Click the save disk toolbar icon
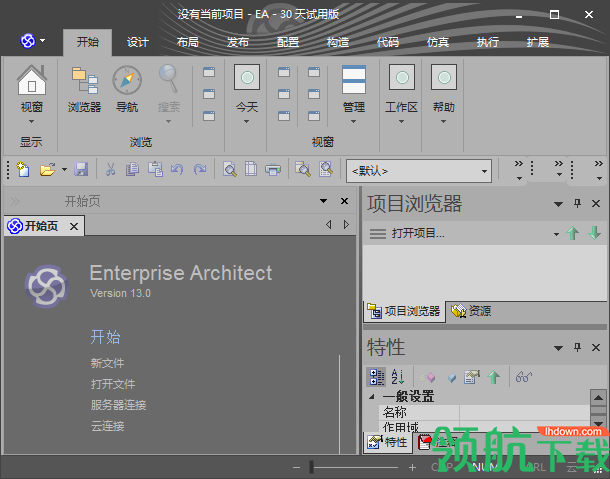Screen dimensions: 610x479 coord(81,170)
